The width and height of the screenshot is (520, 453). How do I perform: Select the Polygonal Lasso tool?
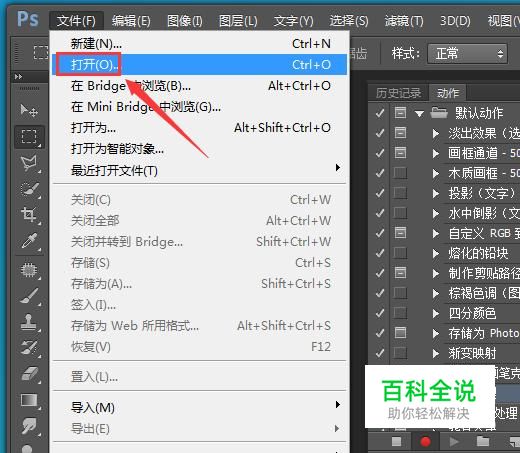(29, 163)
